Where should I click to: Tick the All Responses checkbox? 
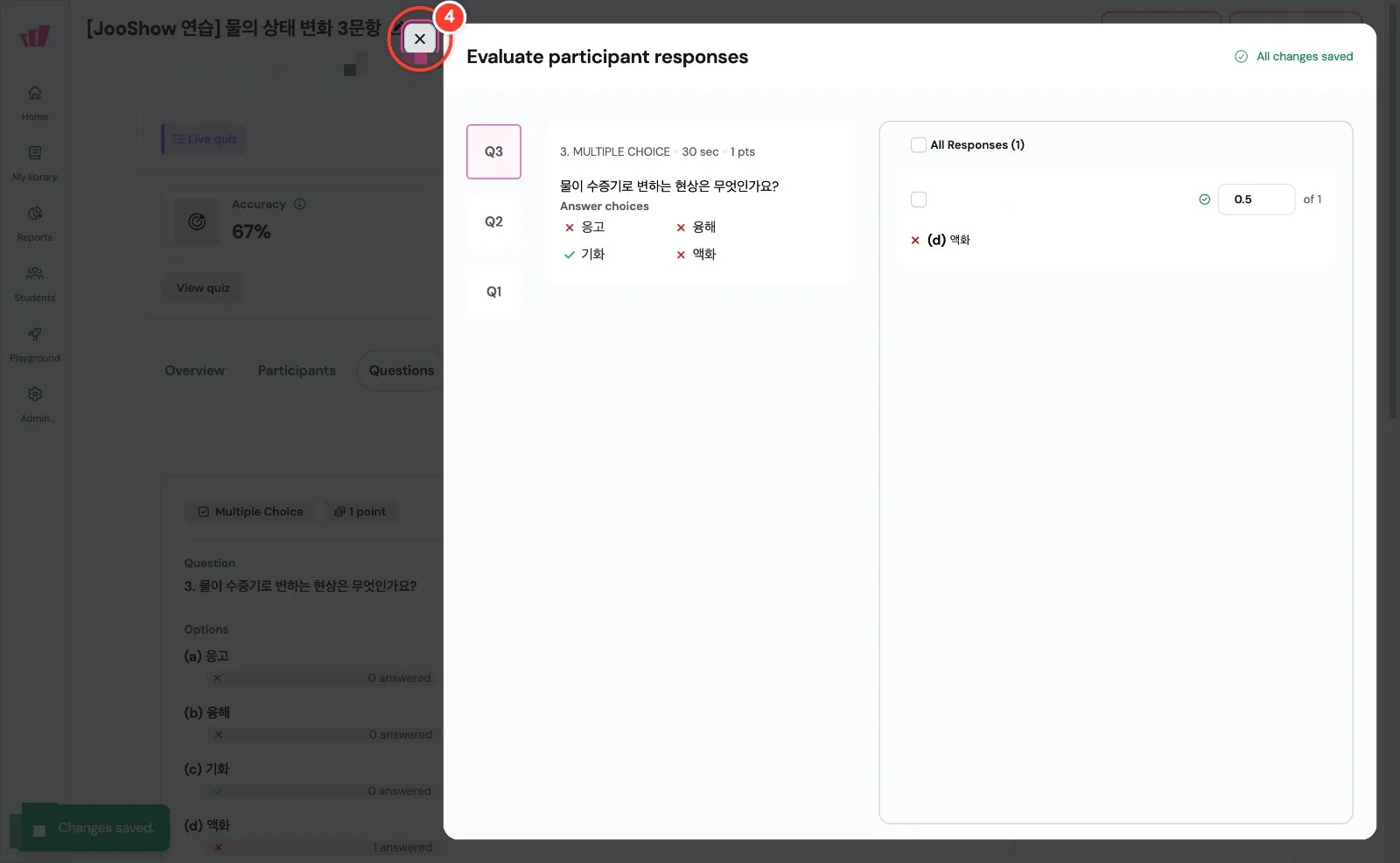point(919,144)
